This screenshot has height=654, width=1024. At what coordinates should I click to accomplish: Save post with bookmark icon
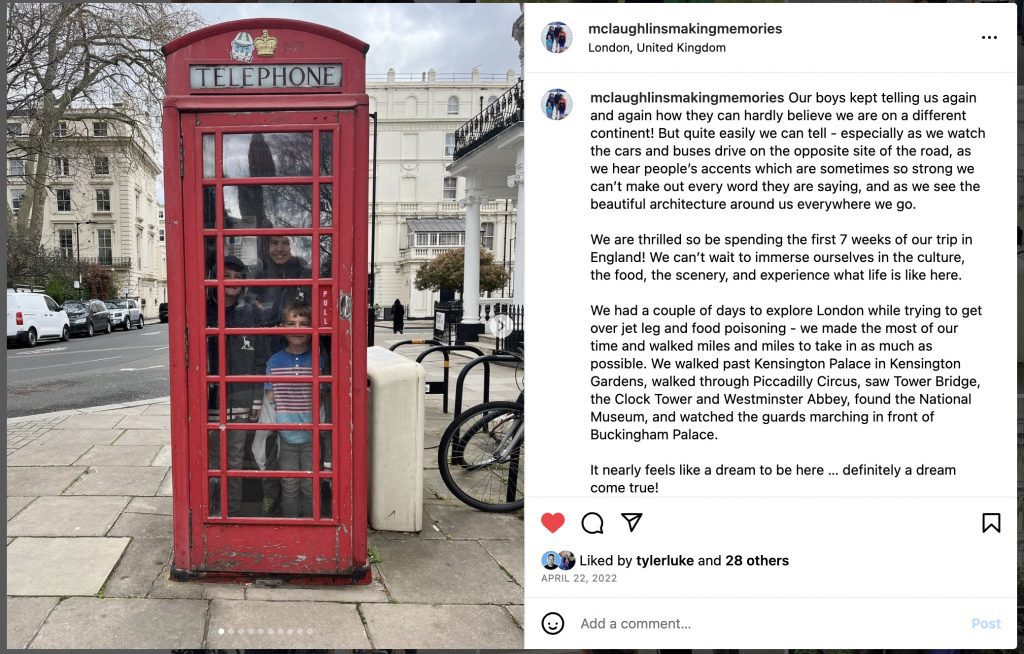tap(991, 523)
